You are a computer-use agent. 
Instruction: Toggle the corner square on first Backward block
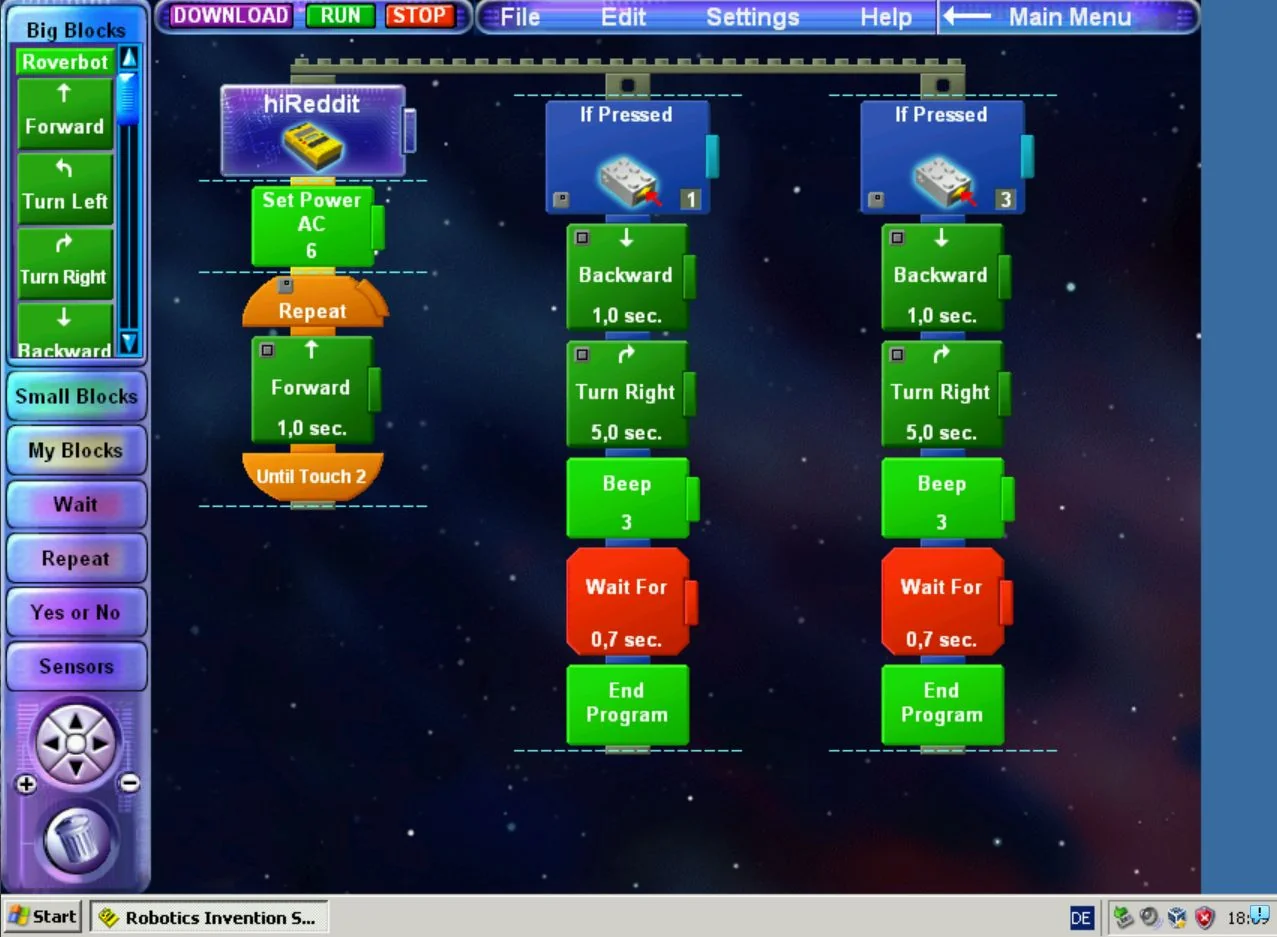[582, 238]
